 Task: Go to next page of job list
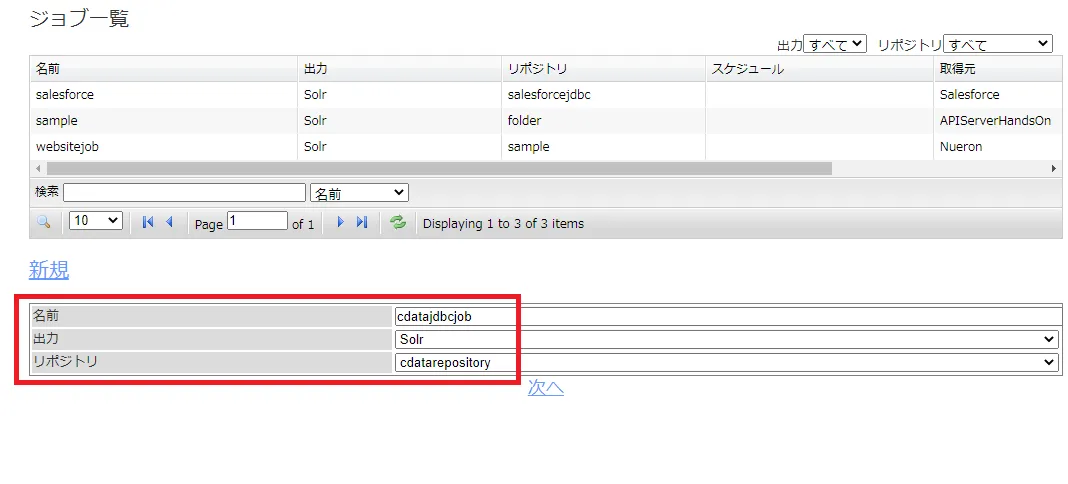[x=340, y=222]
